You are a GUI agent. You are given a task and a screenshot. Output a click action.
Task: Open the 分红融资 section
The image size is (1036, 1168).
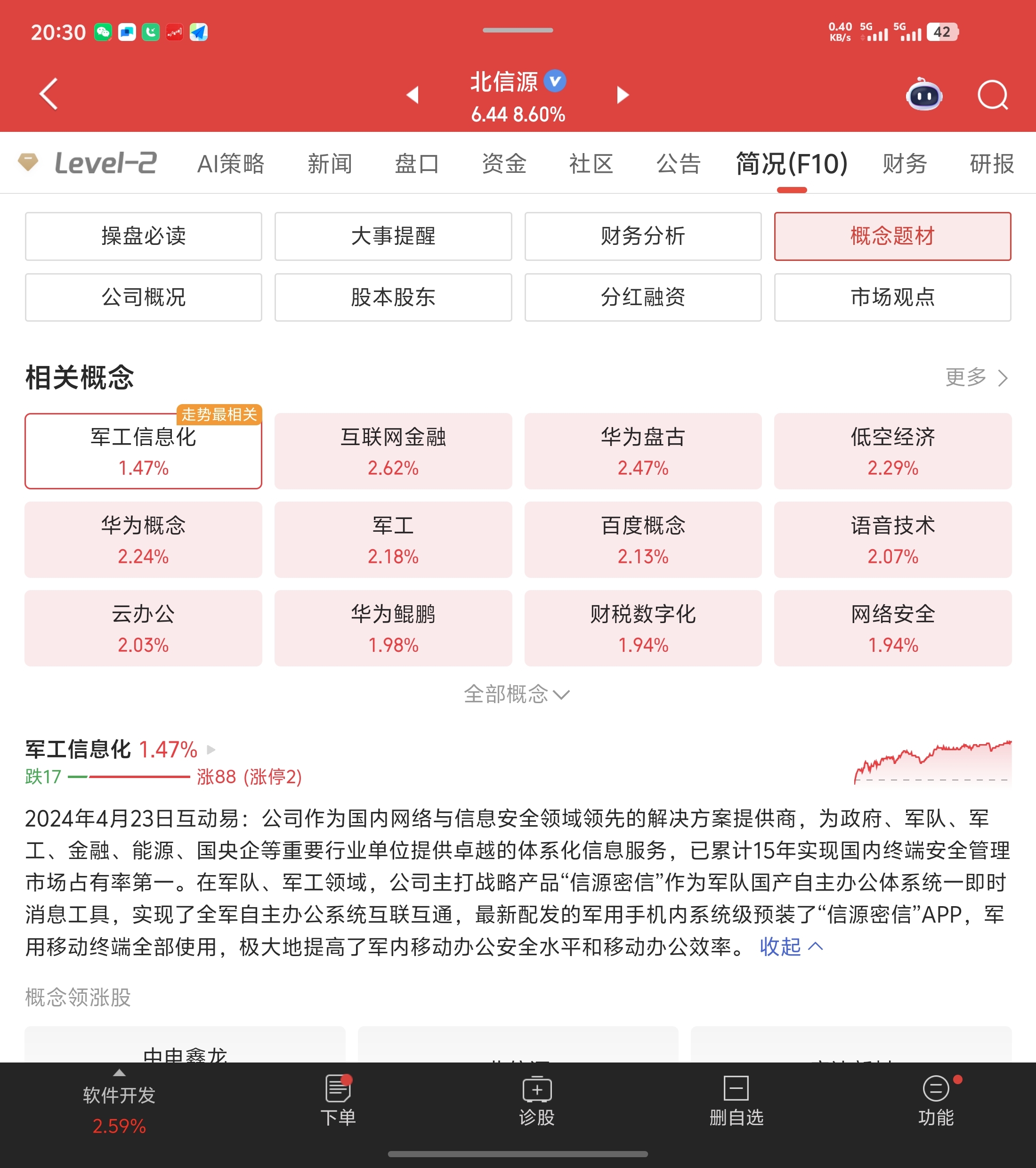(643, 297)
